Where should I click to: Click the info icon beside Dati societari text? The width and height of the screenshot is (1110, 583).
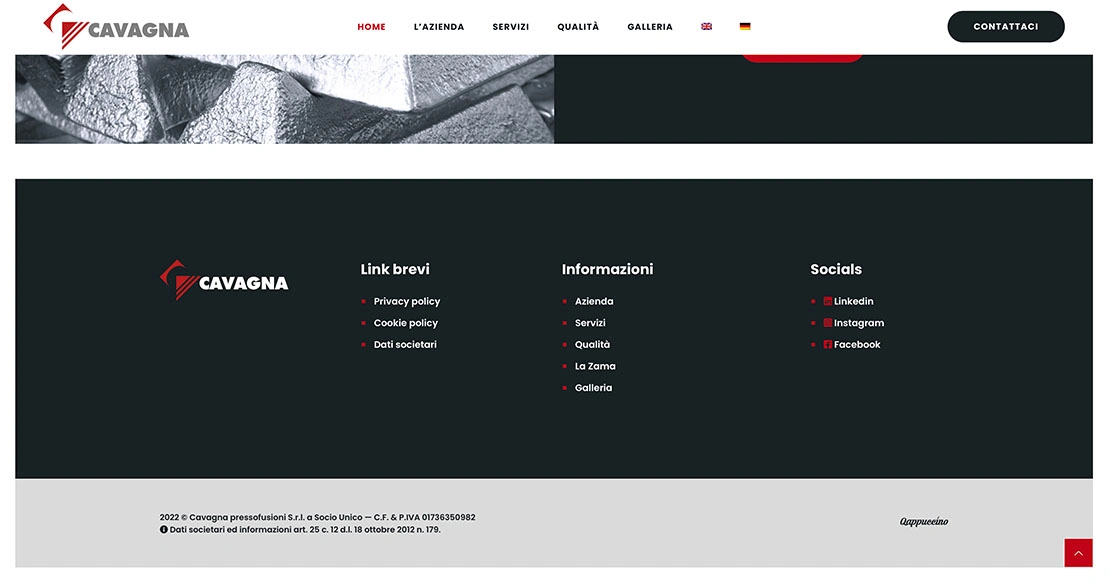[164, 529]
